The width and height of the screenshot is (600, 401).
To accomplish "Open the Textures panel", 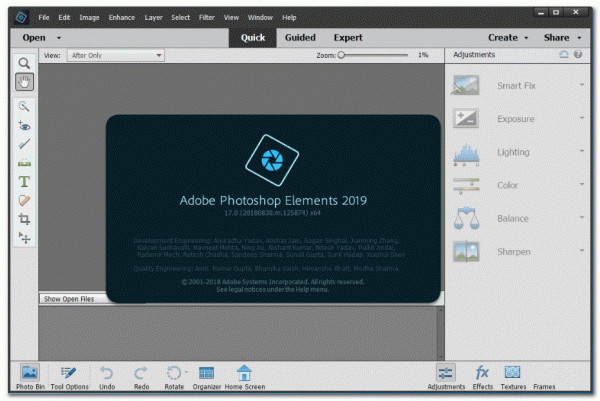I will pyautogui.click(x=513, y=377).
